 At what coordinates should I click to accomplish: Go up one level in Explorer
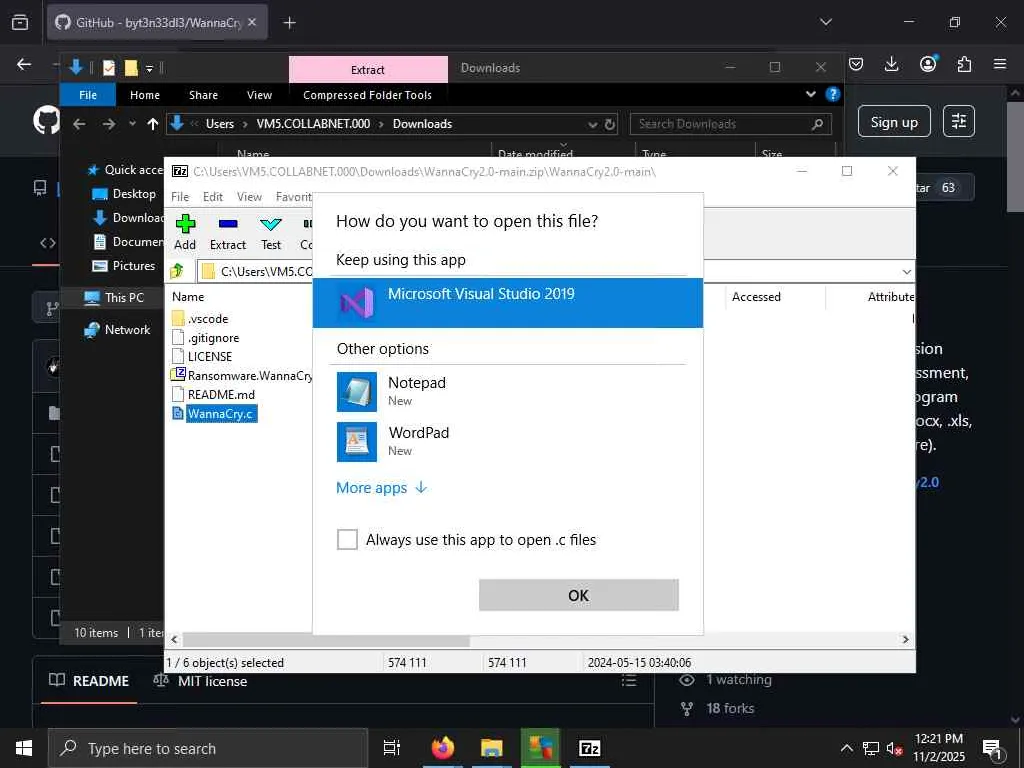(x=153, y=124)
